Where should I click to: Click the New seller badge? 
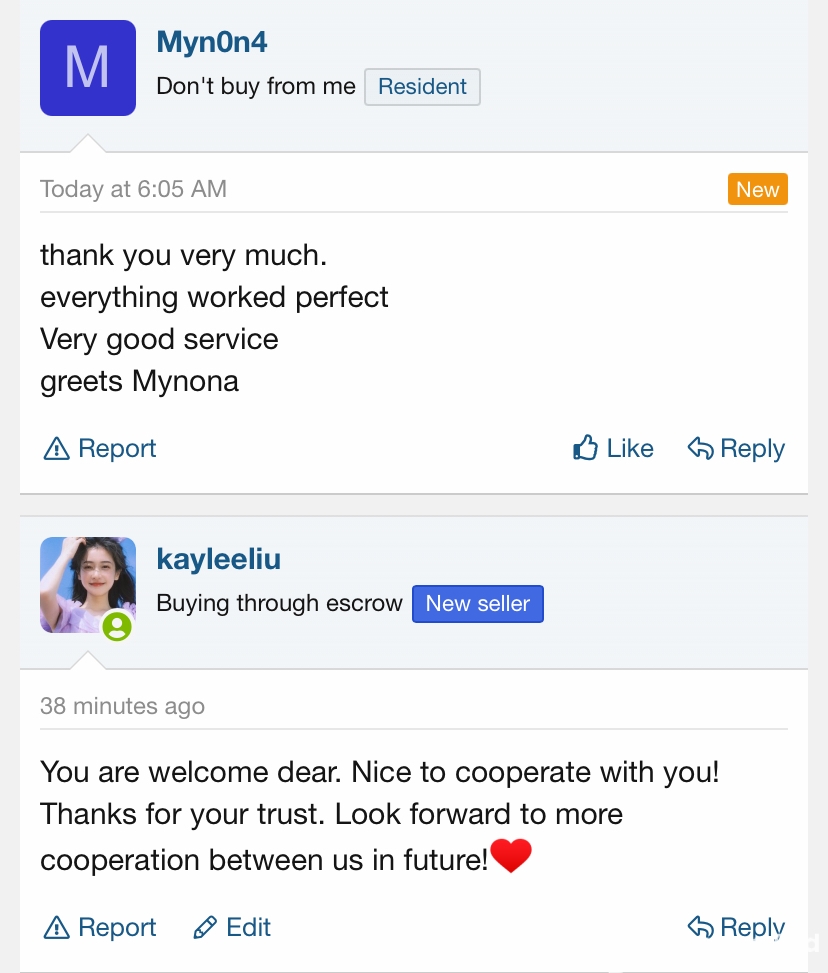tap(478, 604)
